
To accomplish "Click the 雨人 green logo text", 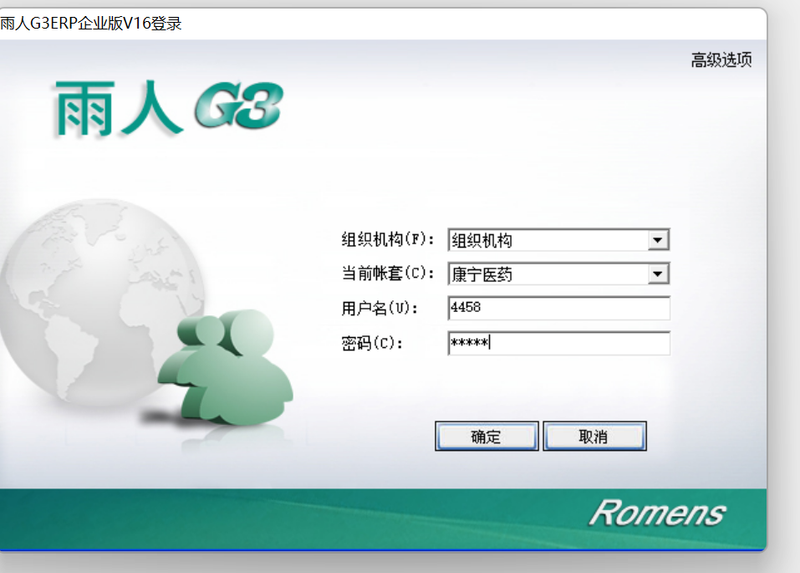I will click(116, 108).
